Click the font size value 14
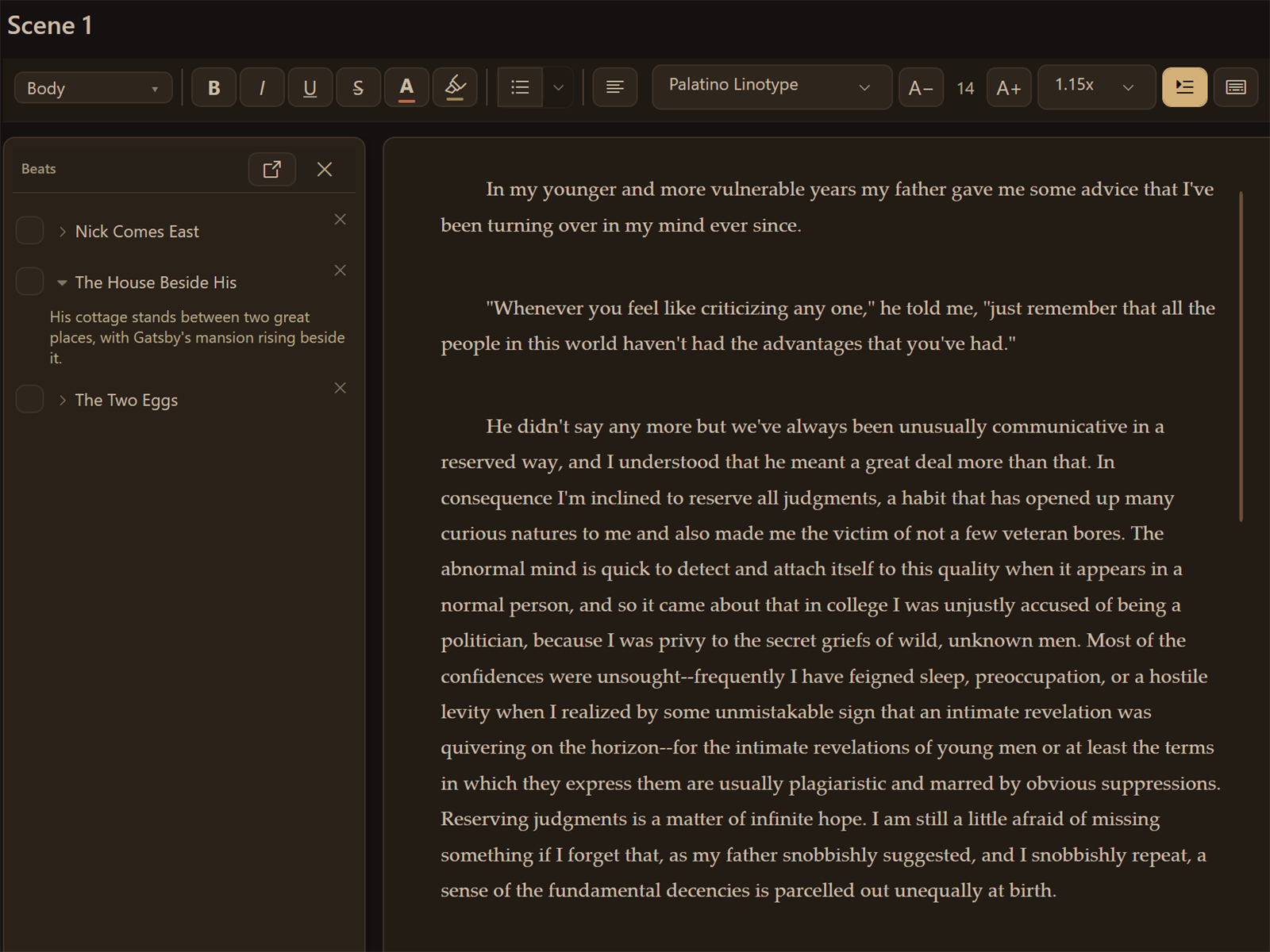 click(x=965, y=88)
